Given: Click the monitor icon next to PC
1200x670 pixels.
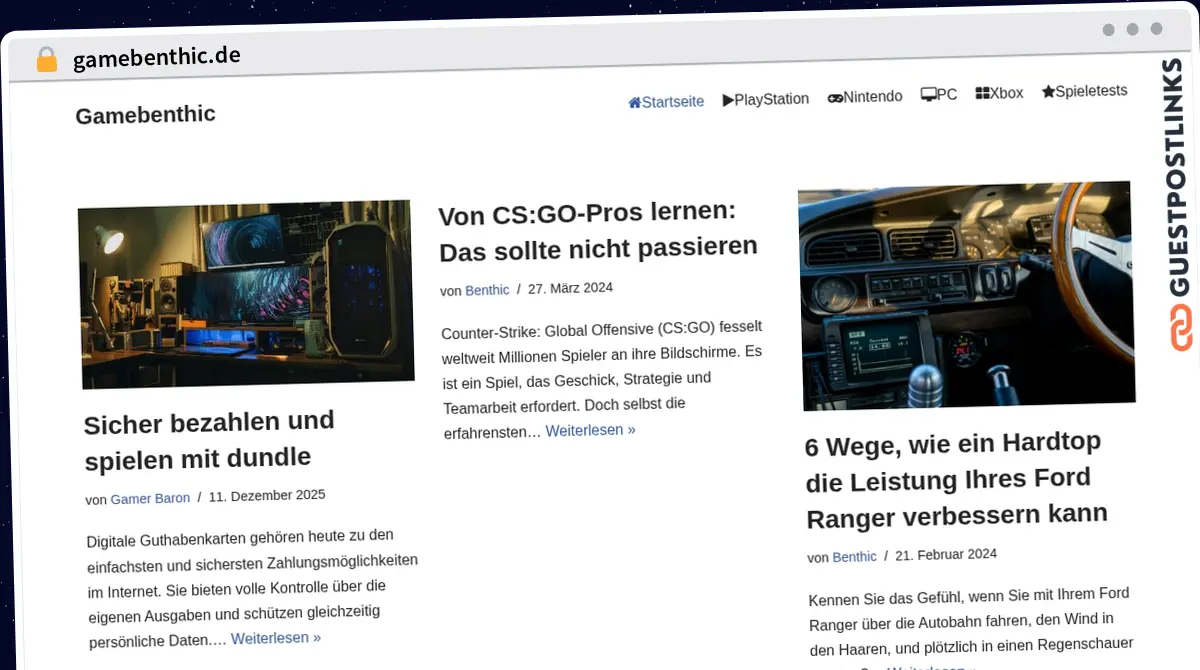Looking at the screenshot, I should coord(930,93).
